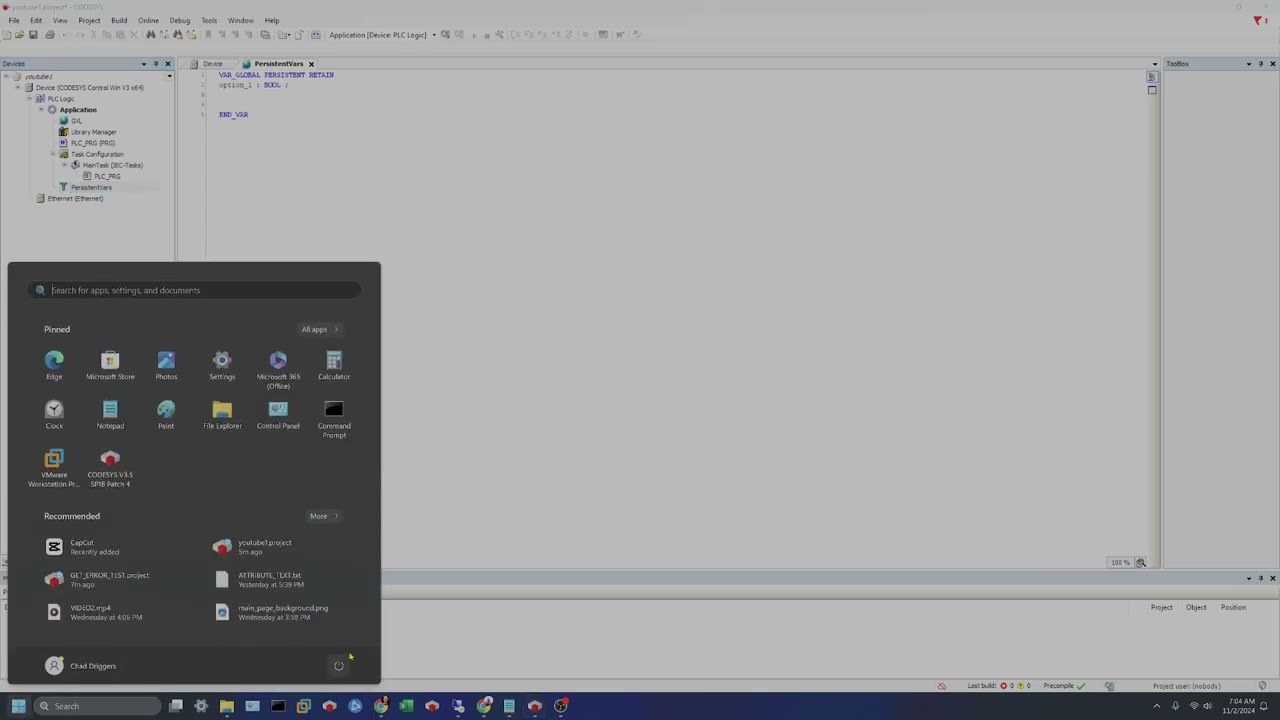Open VMware Workstation pinned app

click(x=54, y=467)
